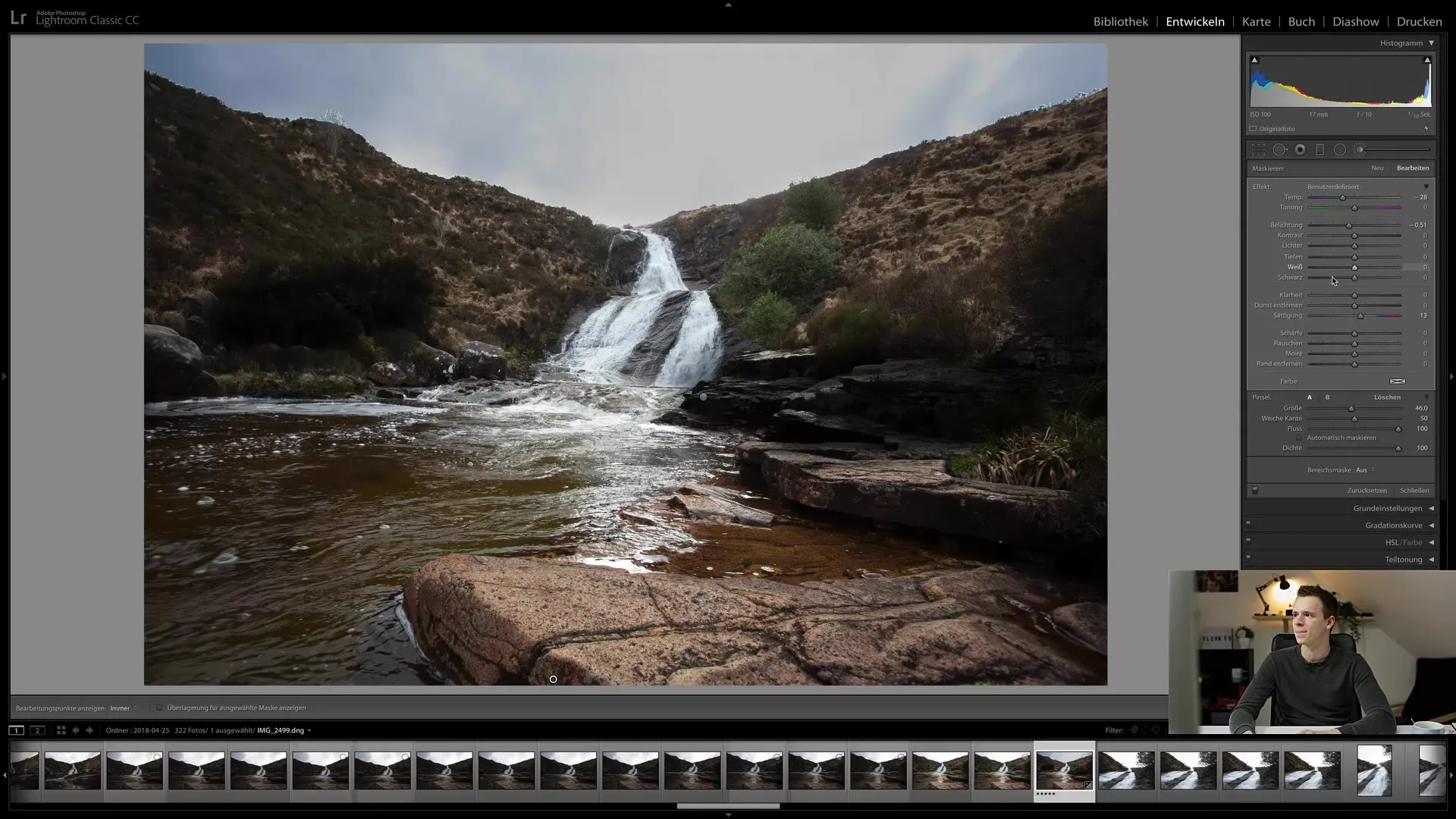The width and height of the screenshot is (1456, 819).
Task: Select the highlighted five-star filmstrip thumbnail
Action: tap(1065, 772)
